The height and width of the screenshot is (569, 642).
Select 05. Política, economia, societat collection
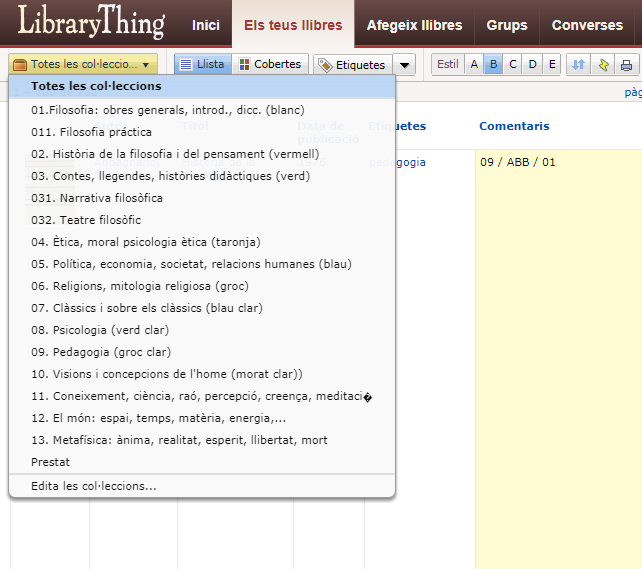coord(202,264)
